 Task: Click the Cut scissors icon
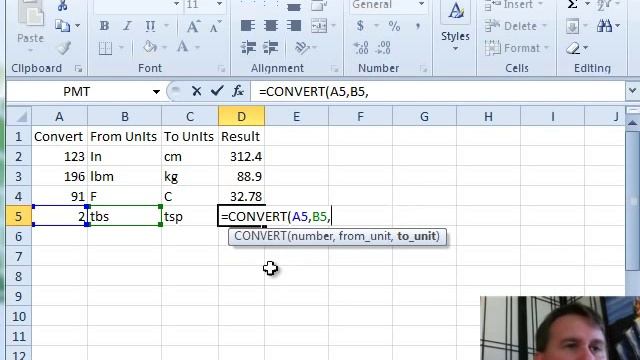[x=62, y=5]
